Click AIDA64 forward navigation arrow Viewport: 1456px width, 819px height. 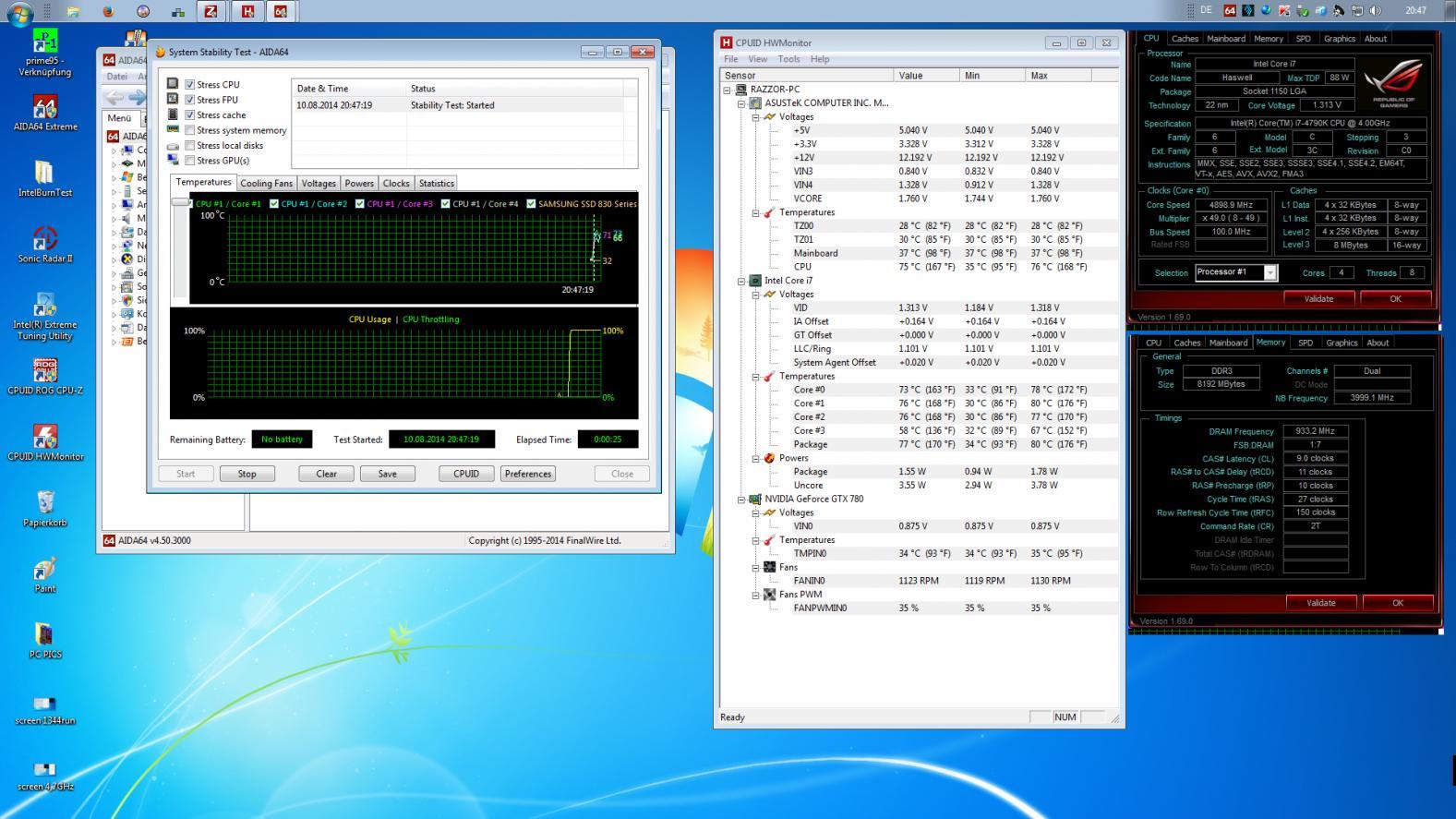point(137,97)
